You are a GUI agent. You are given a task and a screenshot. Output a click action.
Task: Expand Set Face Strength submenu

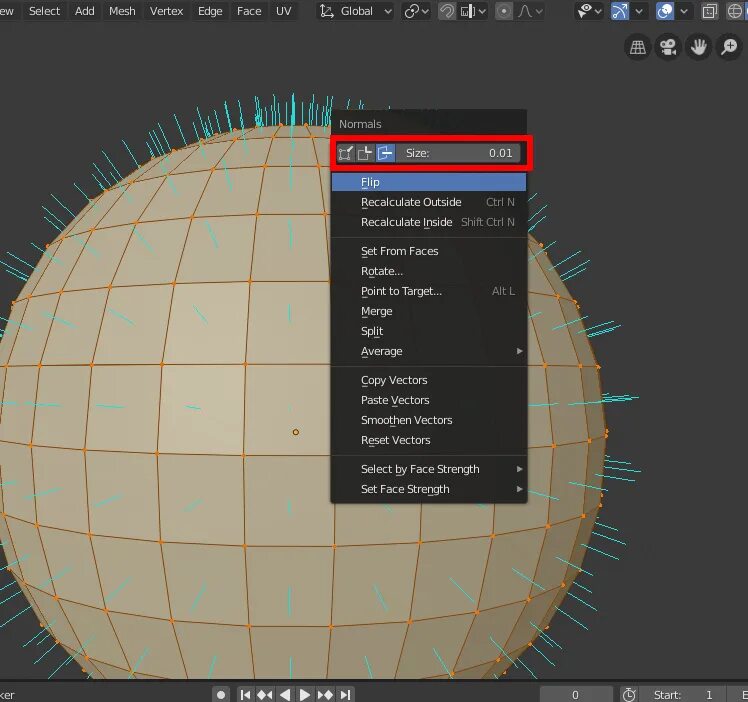coord(429,490)
